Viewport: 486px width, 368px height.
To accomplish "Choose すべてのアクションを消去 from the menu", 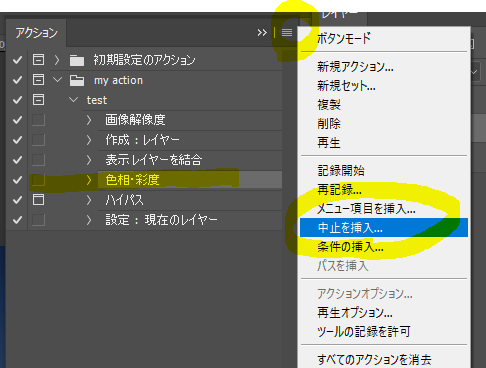I will (x=384, y=360).
